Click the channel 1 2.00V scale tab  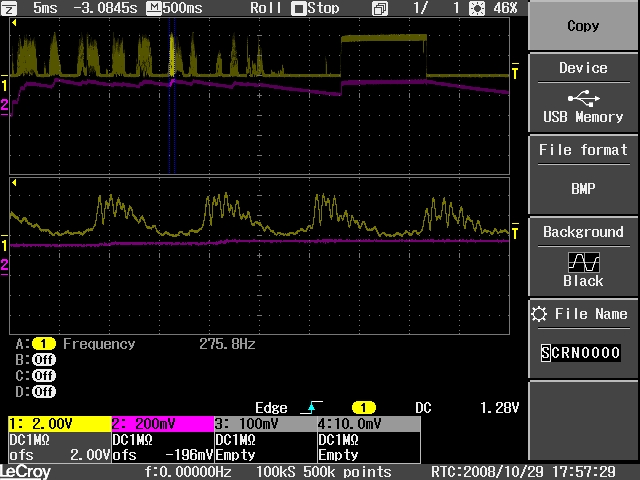point(60,424)
